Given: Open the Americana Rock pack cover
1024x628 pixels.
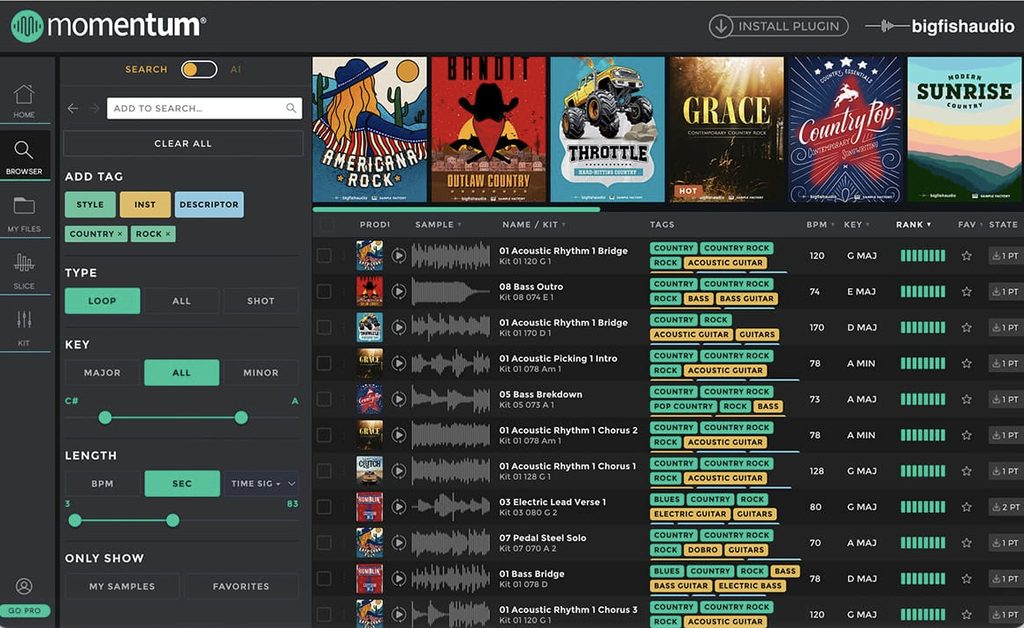Looking at the screenshot, I should pos(370,129).
